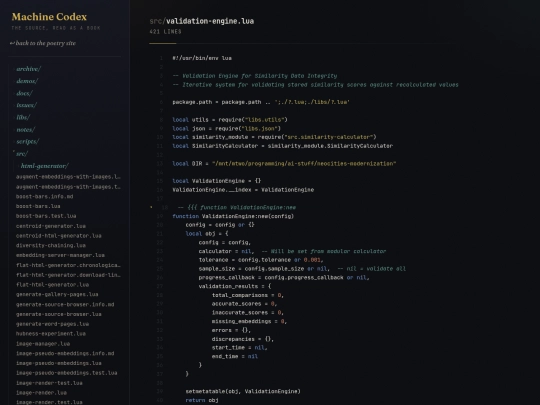
Task: Click the 'discrepancies = {}' line
Action: [x=243, y=339]
